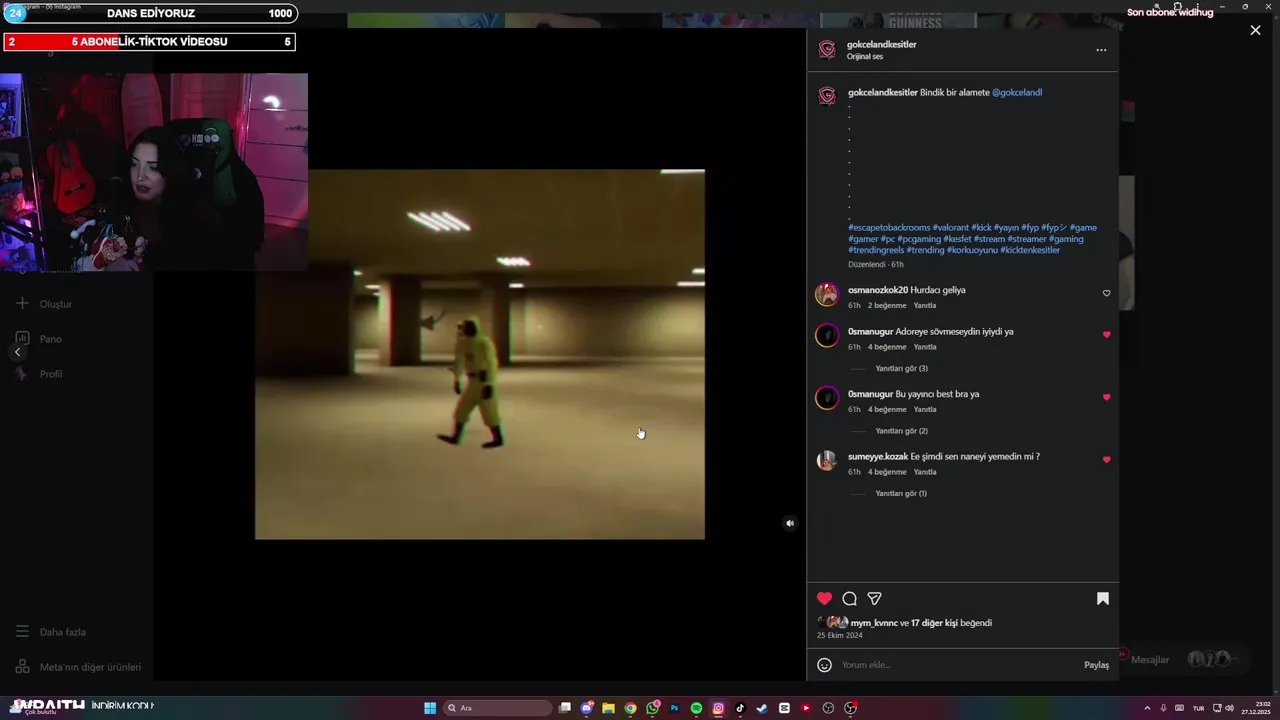This screenshot has width=1280, height=720.
Task: Reply to osmanozkok20 via Yanıtla
Action: (x=925, y=305)
